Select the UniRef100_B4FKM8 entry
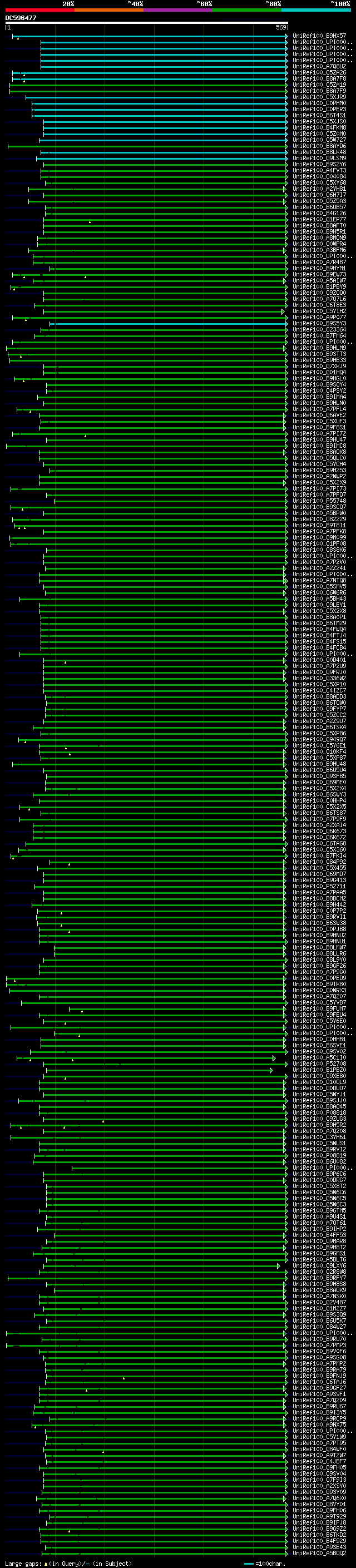Viewport: 356px width, 1568px height. click(319, 128)
